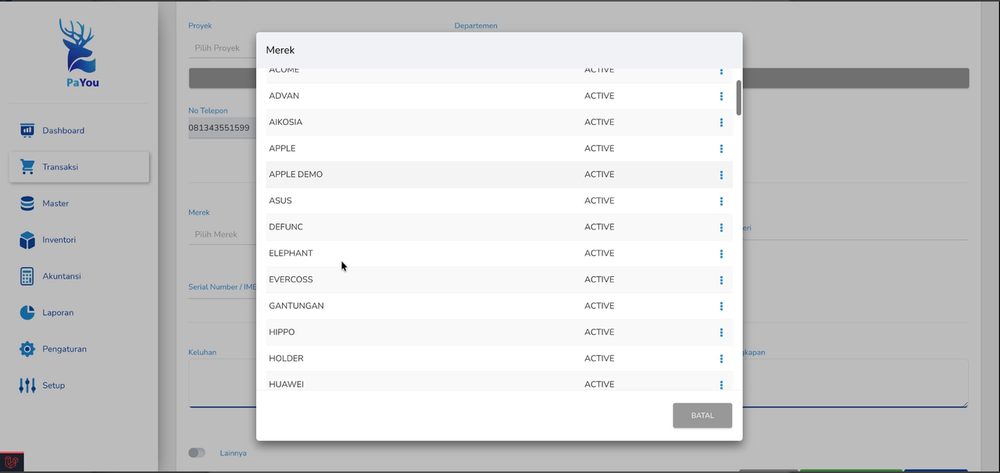Click the Laravel debug icon in corner
The height and width of the screenshot is (473, 1000).
coord(11,462)
